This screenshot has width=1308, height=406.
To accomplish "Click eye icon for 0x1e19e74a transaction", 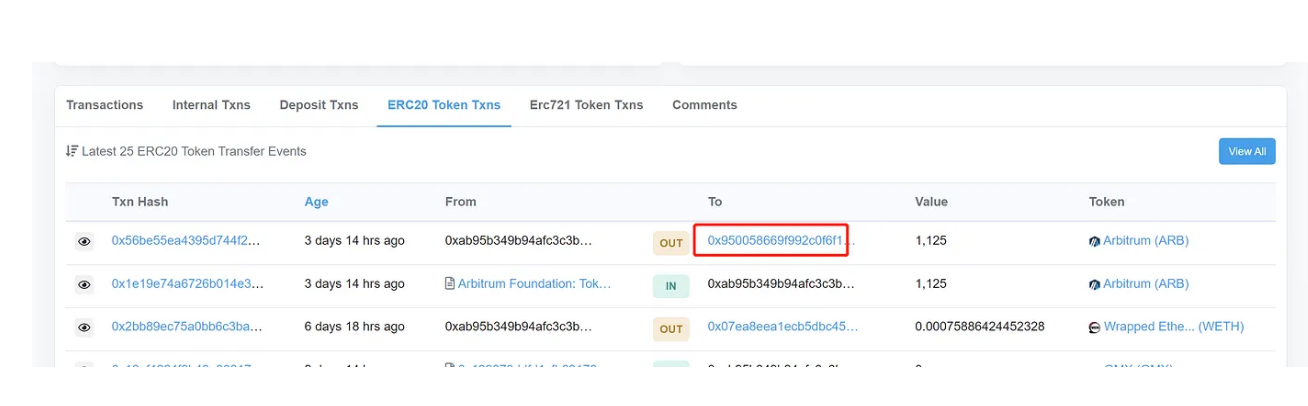I will coord(84,285).
